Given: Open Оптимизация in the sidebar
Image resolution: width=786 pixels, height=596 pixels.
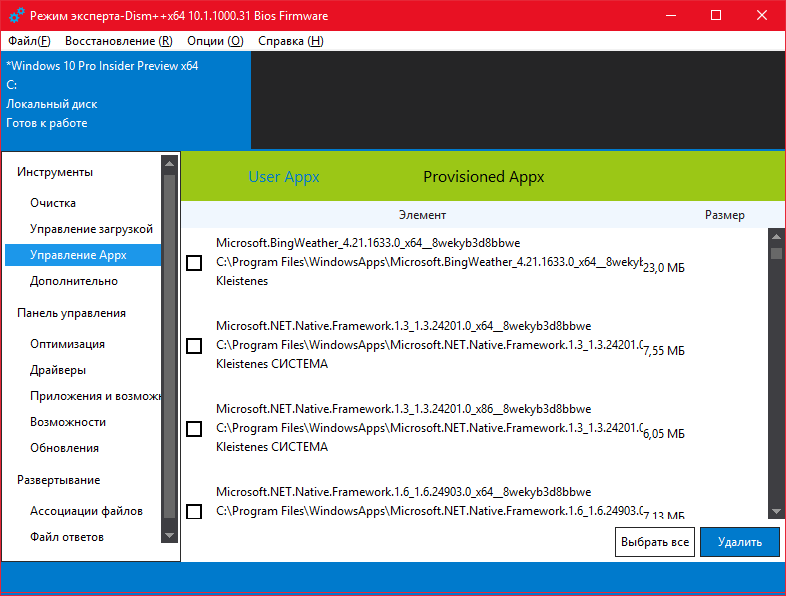Looking at the screenshot, I should (x=67, y=344).
